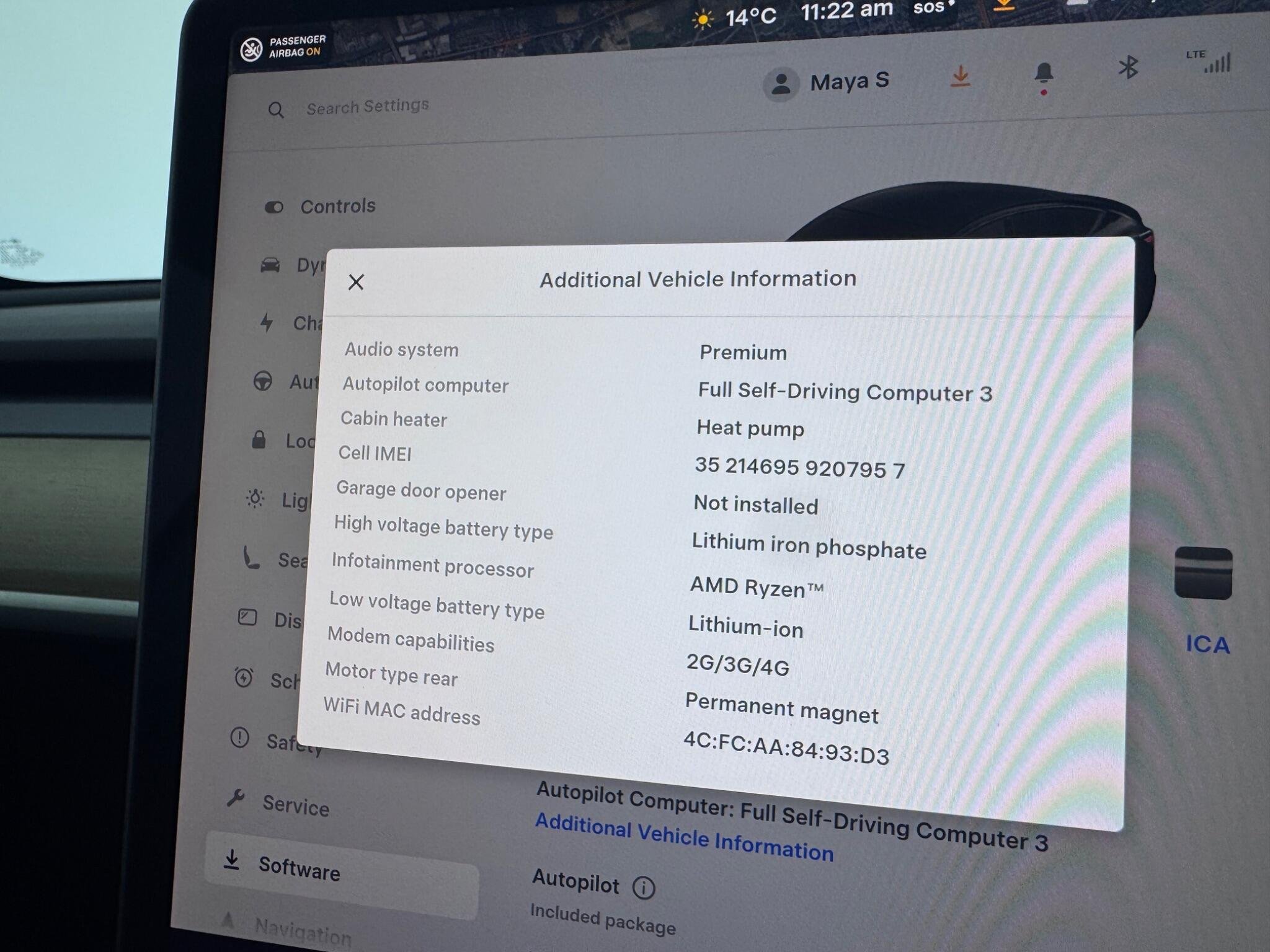Tap the Display icon in sidebar

pos(247,617)
